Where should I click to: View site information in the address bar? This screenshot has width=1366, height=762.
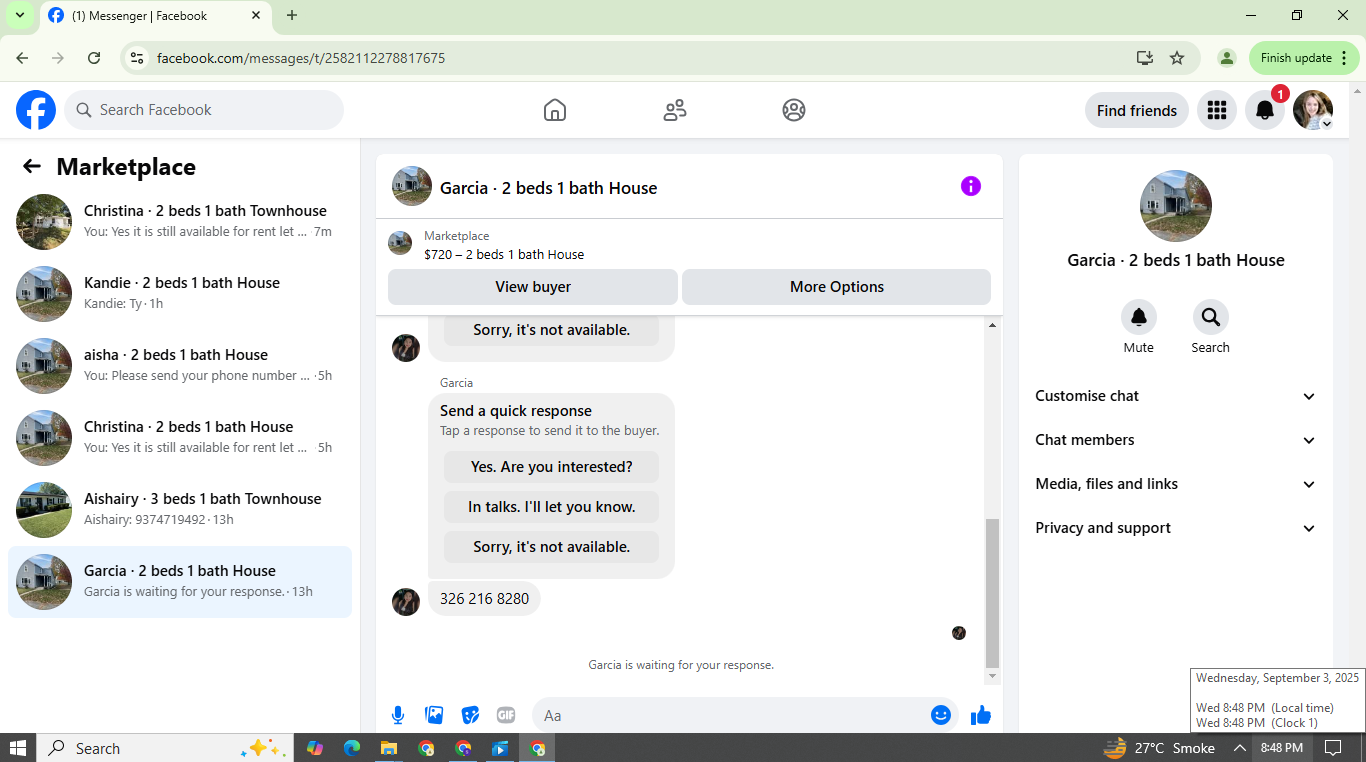click(x=137, y=58)
